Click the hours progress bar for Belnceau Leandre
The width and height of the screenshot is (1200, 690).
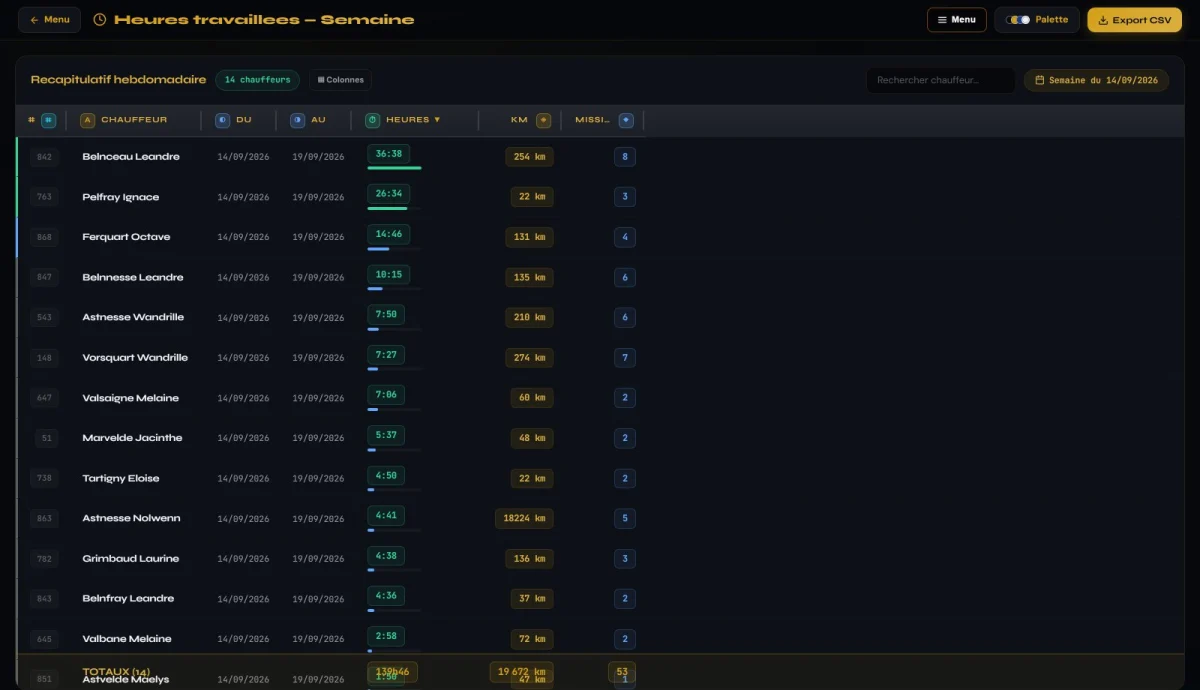(394, 168)
